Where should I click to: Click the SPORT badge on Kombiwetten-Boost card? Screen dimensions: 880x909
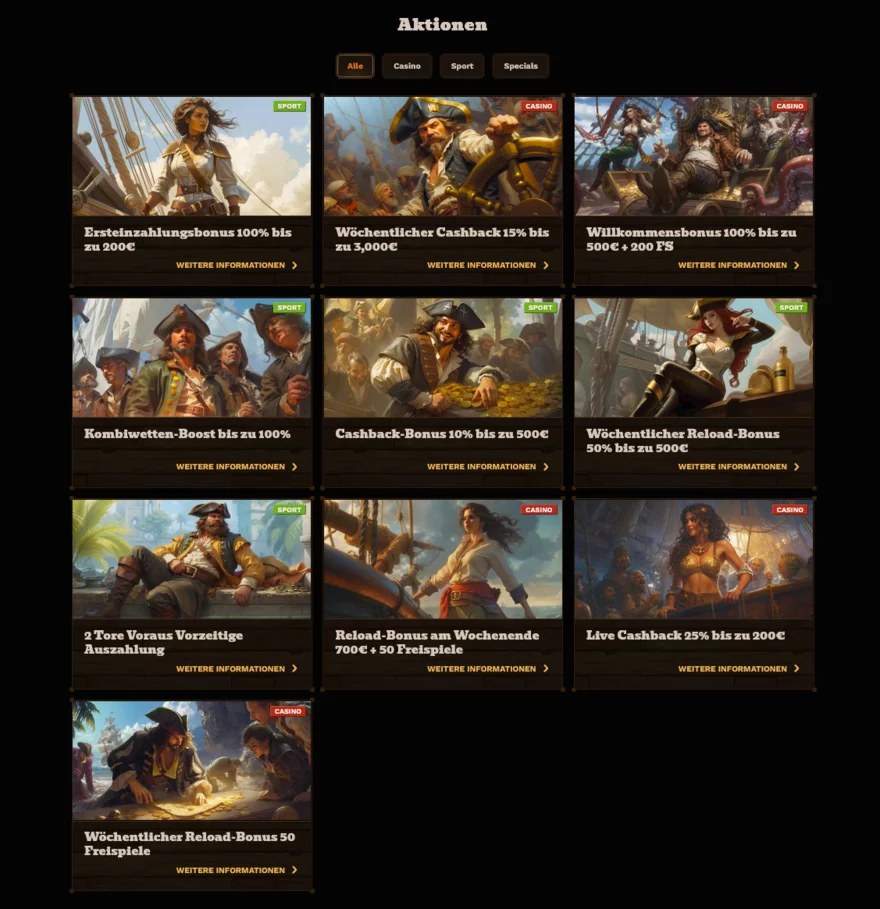pos(289,308)
